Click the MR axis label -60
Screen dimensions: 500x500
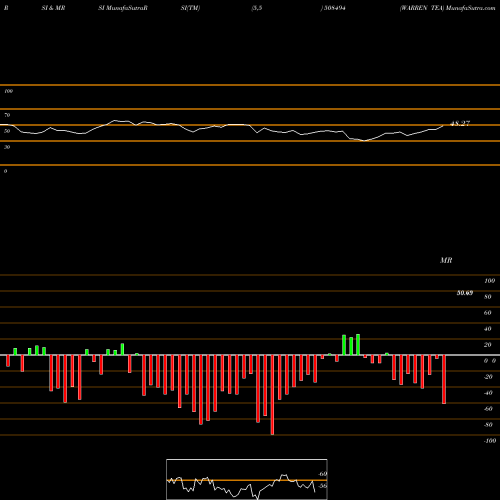click(x=488, y=409)
